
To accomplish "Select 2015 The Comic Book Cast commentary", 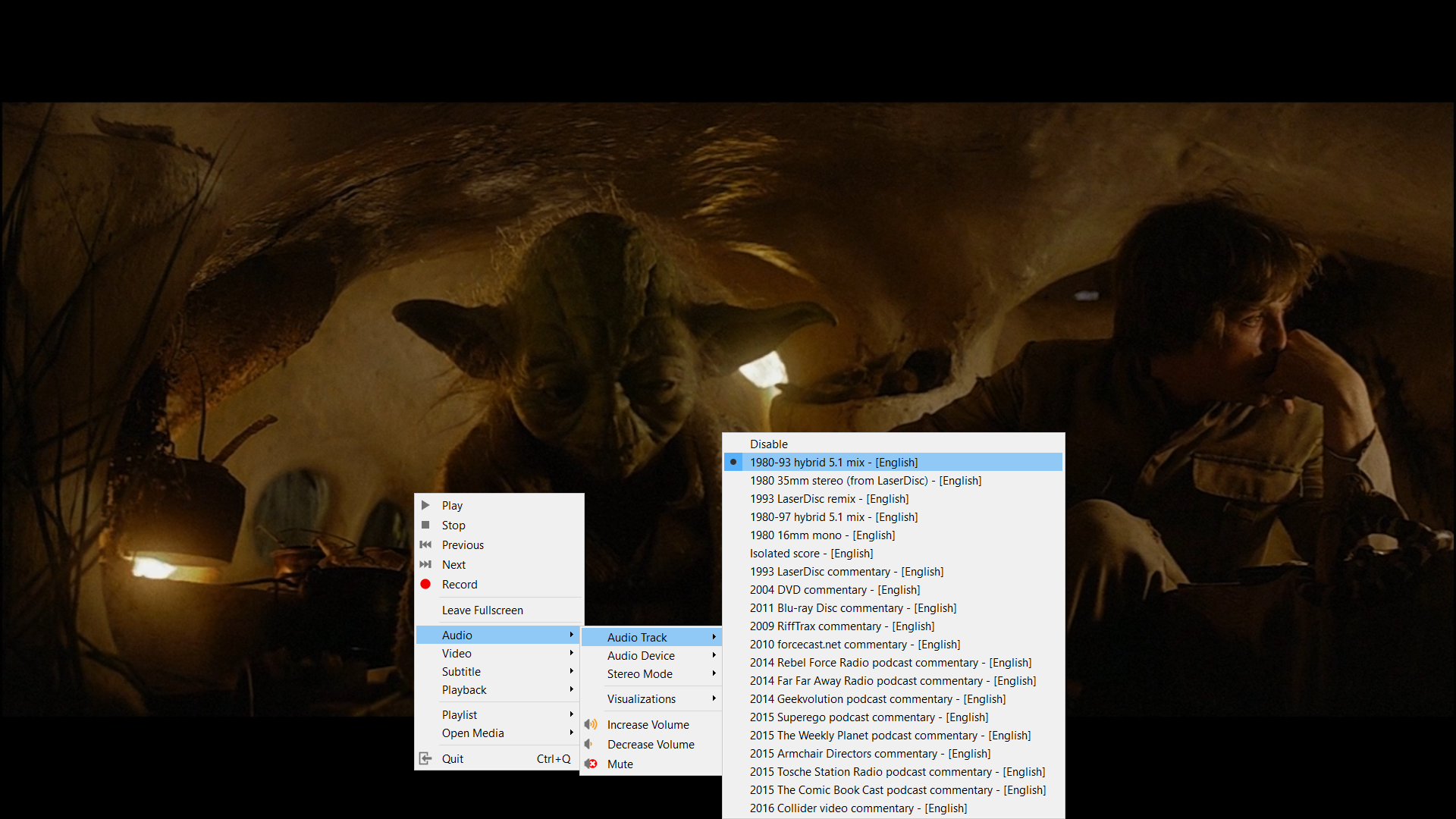I will (893, 789).
